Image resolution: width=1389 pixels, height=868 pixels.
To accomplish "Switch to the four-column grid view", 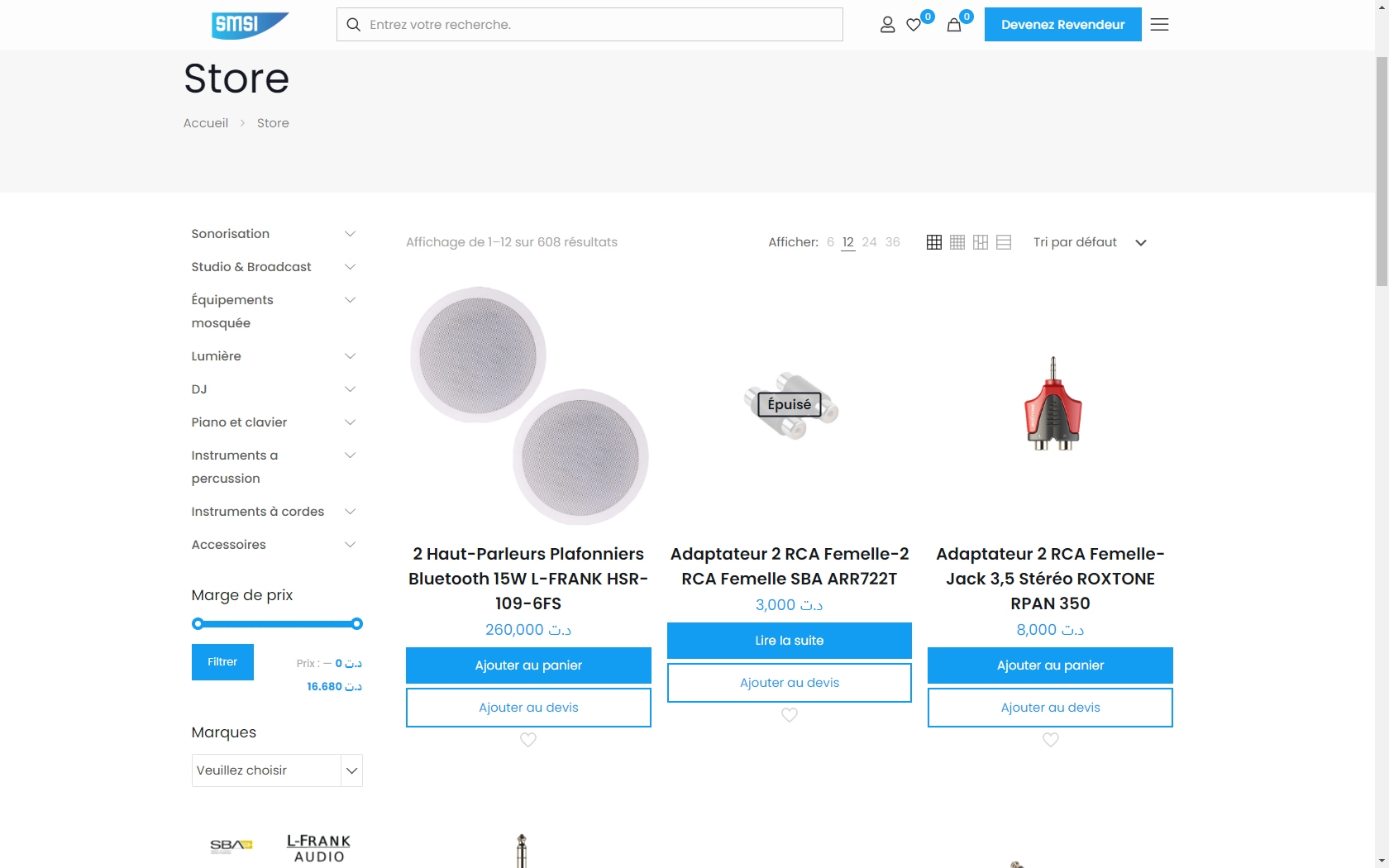I will [957, 242].
